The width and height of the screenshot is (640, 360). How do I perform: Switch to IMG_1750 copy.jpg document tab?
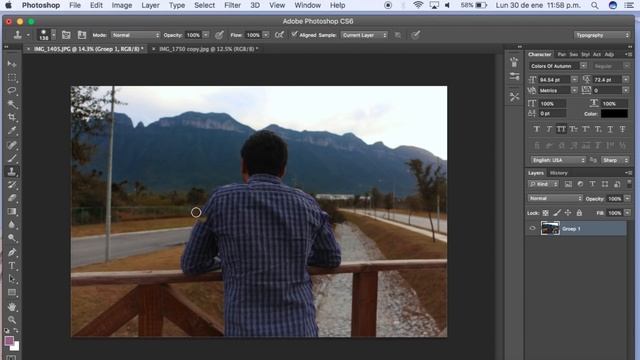click(208, 49)
